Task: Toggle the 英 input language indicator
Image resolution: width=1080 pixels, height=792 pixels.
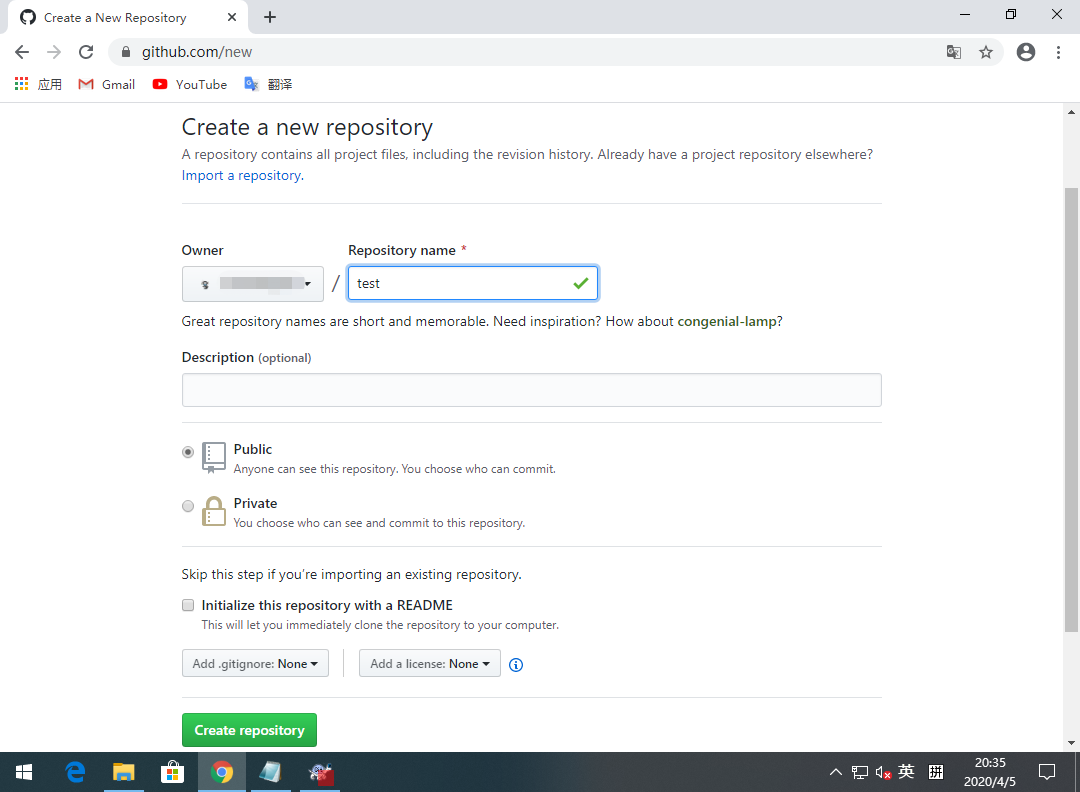Action: point(906,771)
